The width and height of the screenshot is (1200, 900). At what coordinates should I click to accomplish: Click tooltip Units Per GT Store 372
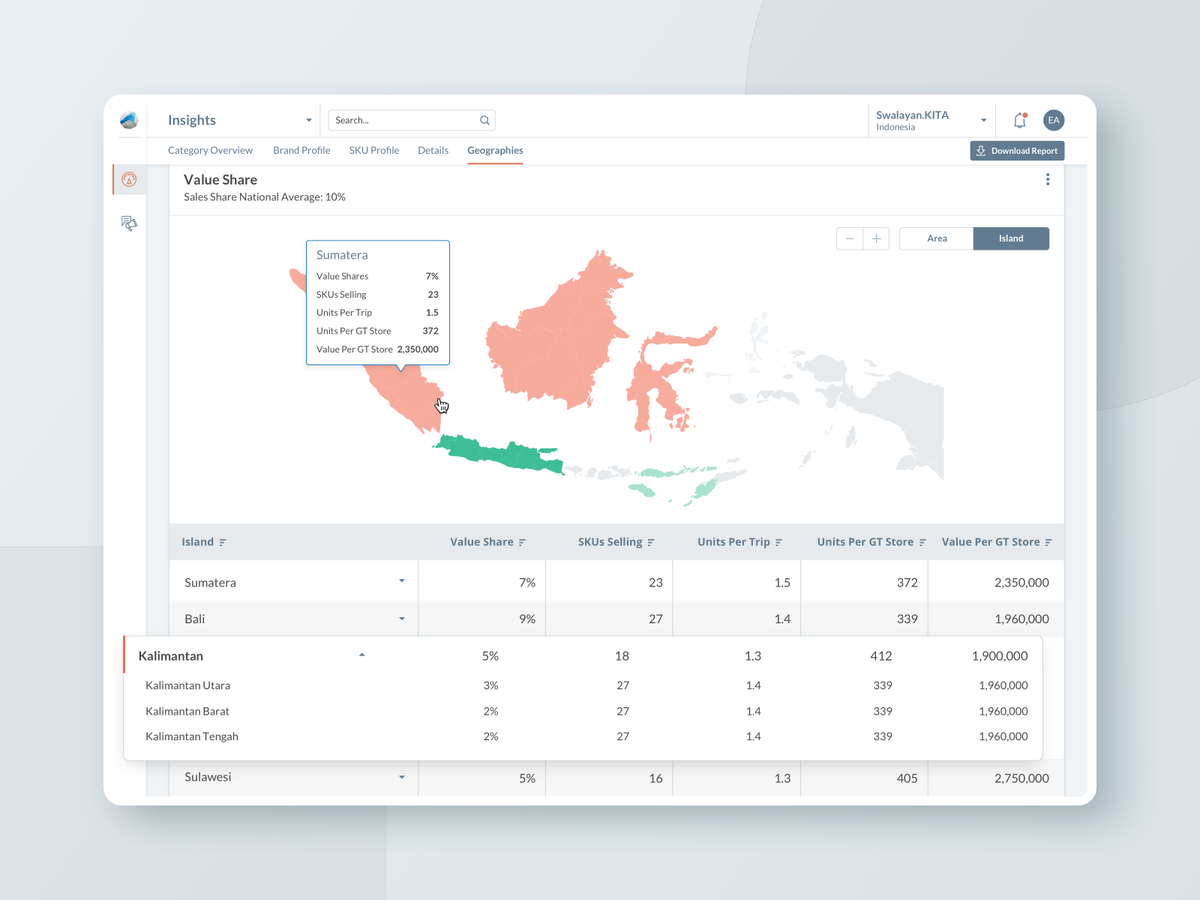[430, 331]
